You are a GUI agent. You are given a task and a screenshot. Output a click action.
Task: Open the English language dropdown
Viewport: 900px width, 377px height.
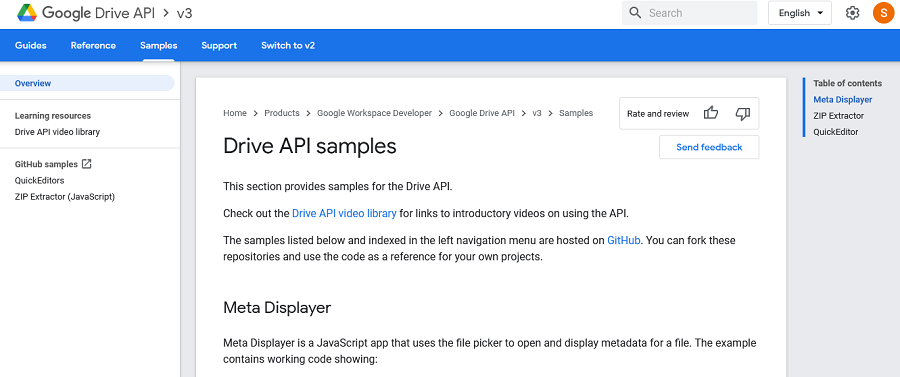[x=800, y=13]
